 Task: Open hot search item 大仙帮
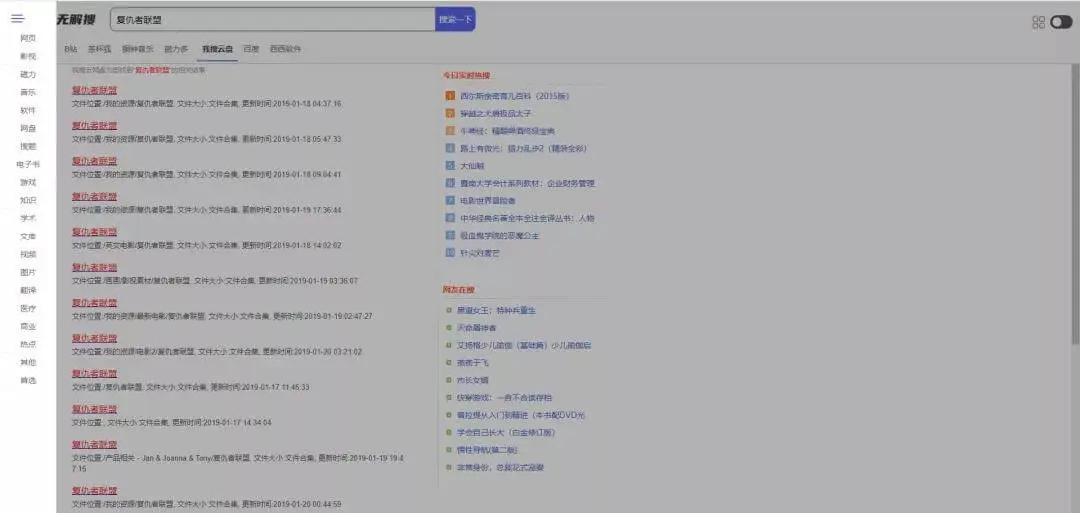pos(472,166)
